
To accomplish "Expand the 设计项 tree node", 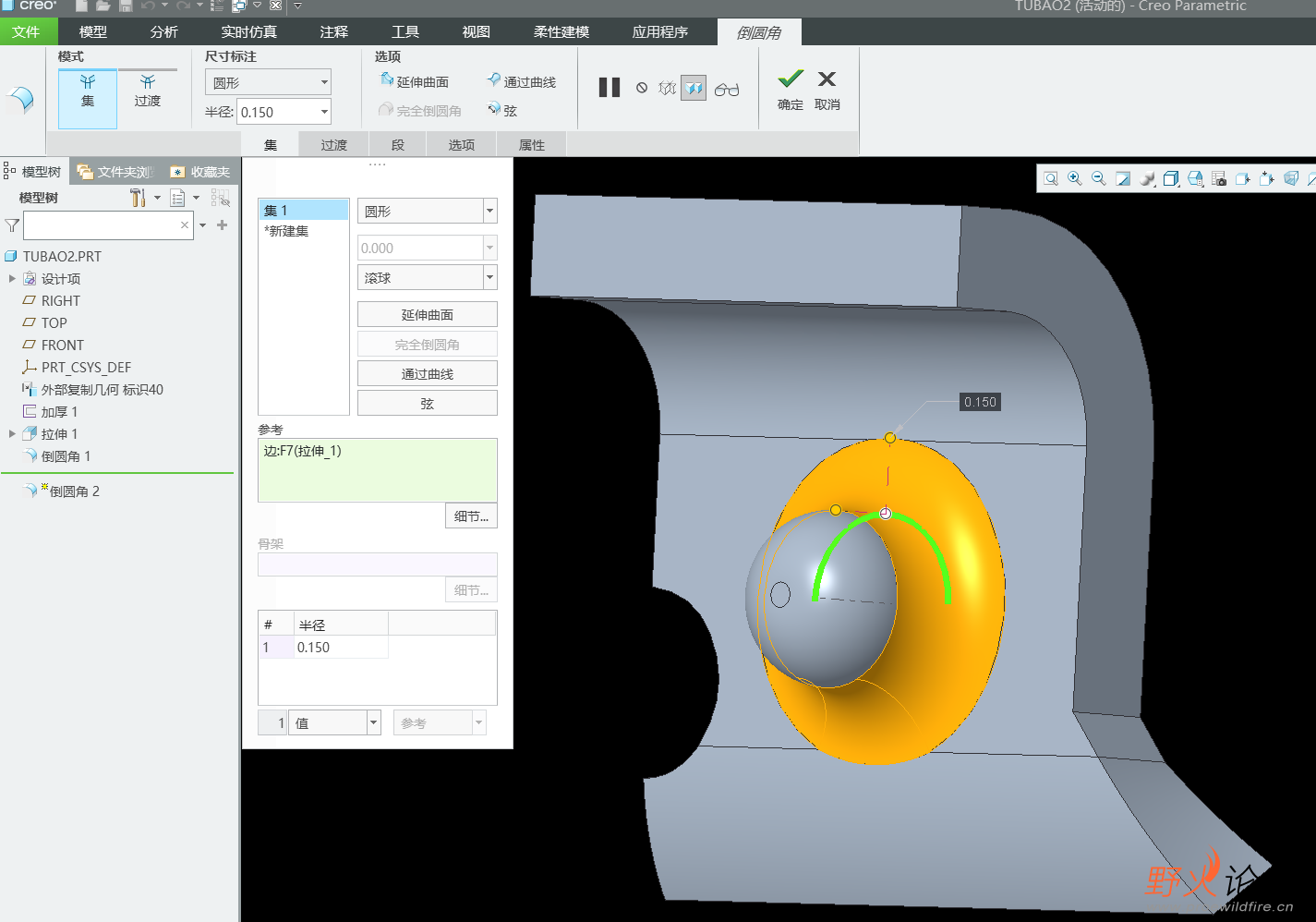I will point(12,278).
